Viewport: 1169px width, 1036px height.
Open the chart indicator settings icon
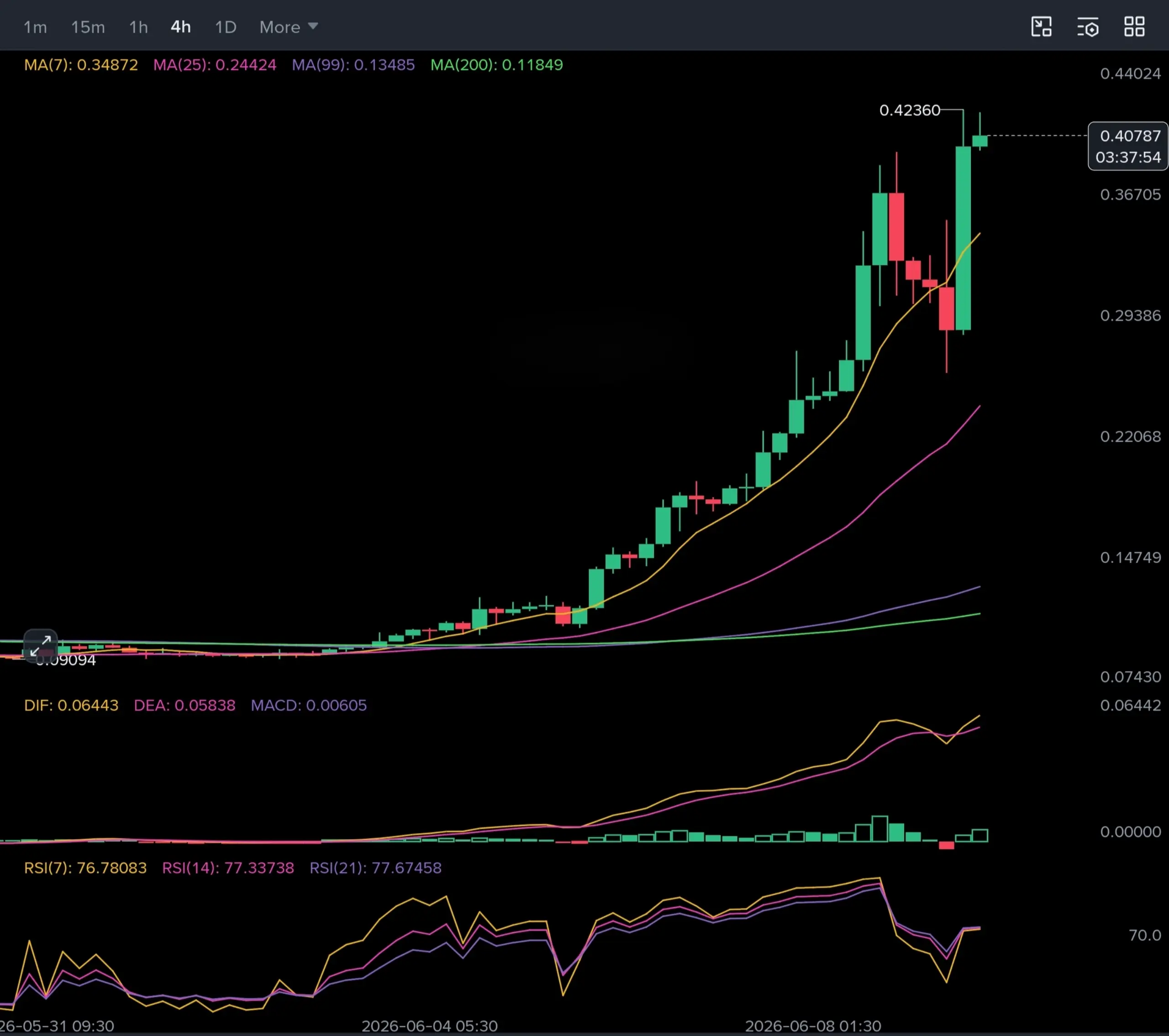[x=1088, y=27]
